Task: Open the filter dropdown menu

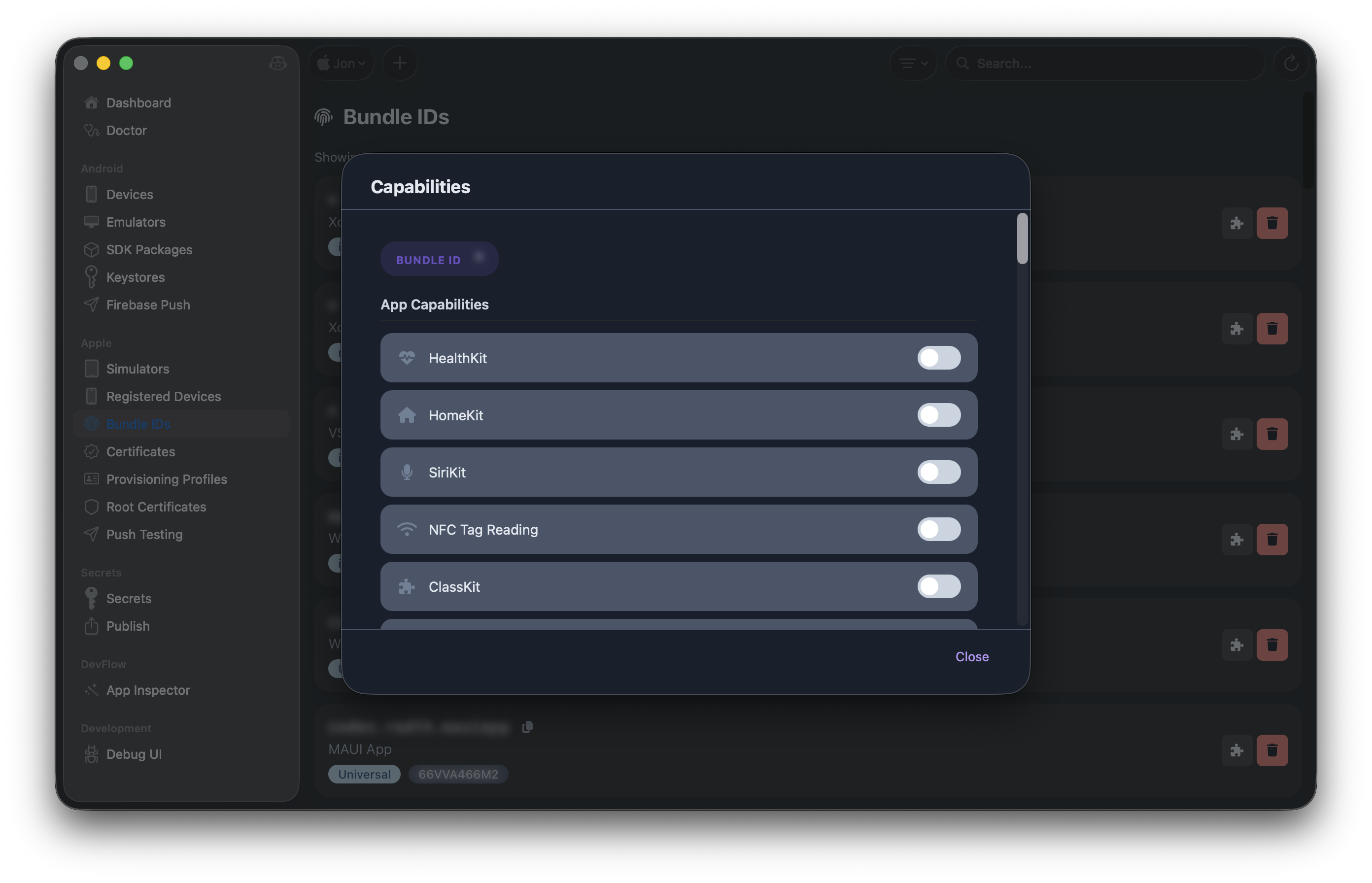Action: click(x=913, y=63)
